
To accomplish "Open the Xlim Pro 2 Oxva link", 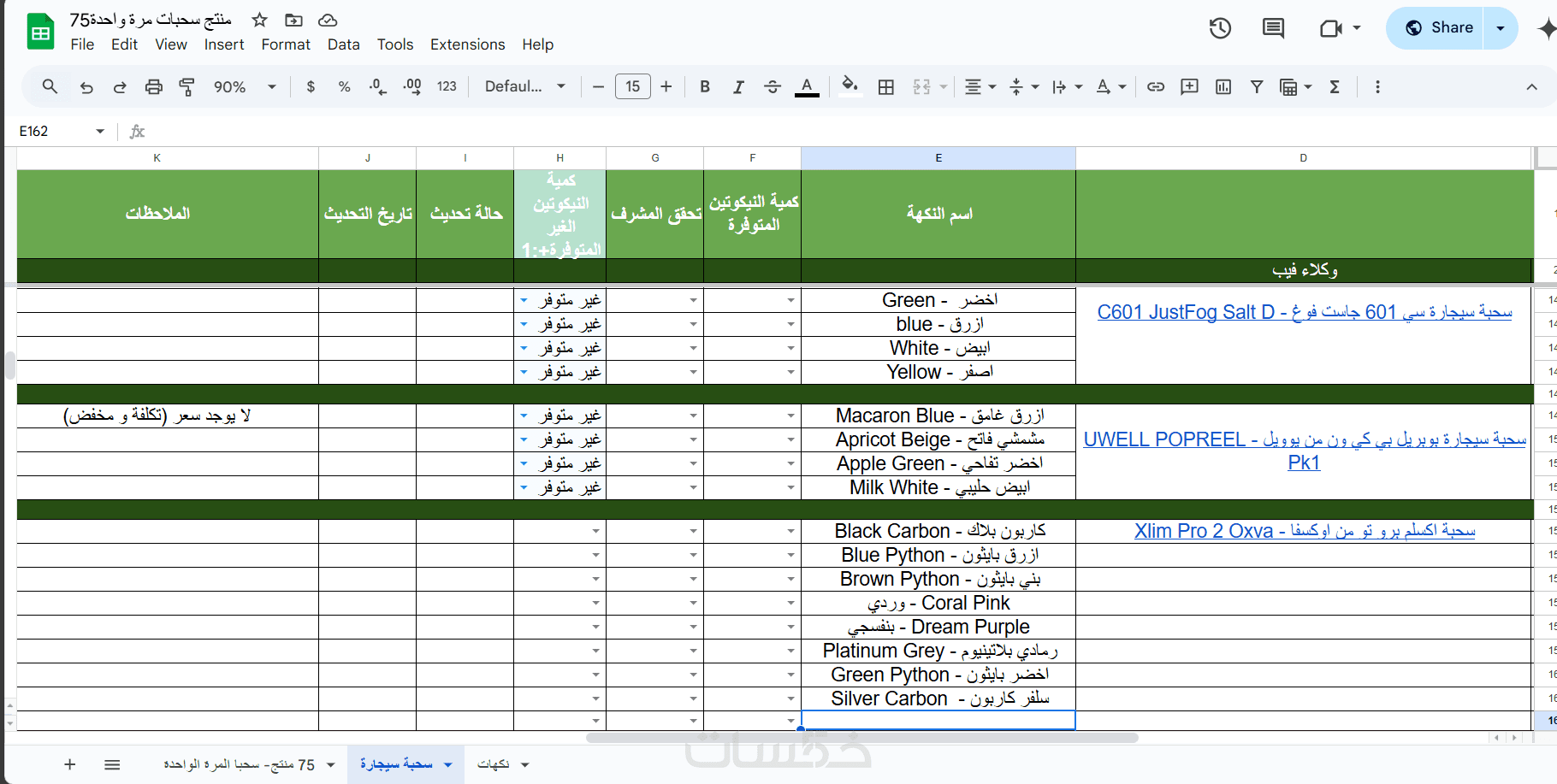I will pos(1305,531).
